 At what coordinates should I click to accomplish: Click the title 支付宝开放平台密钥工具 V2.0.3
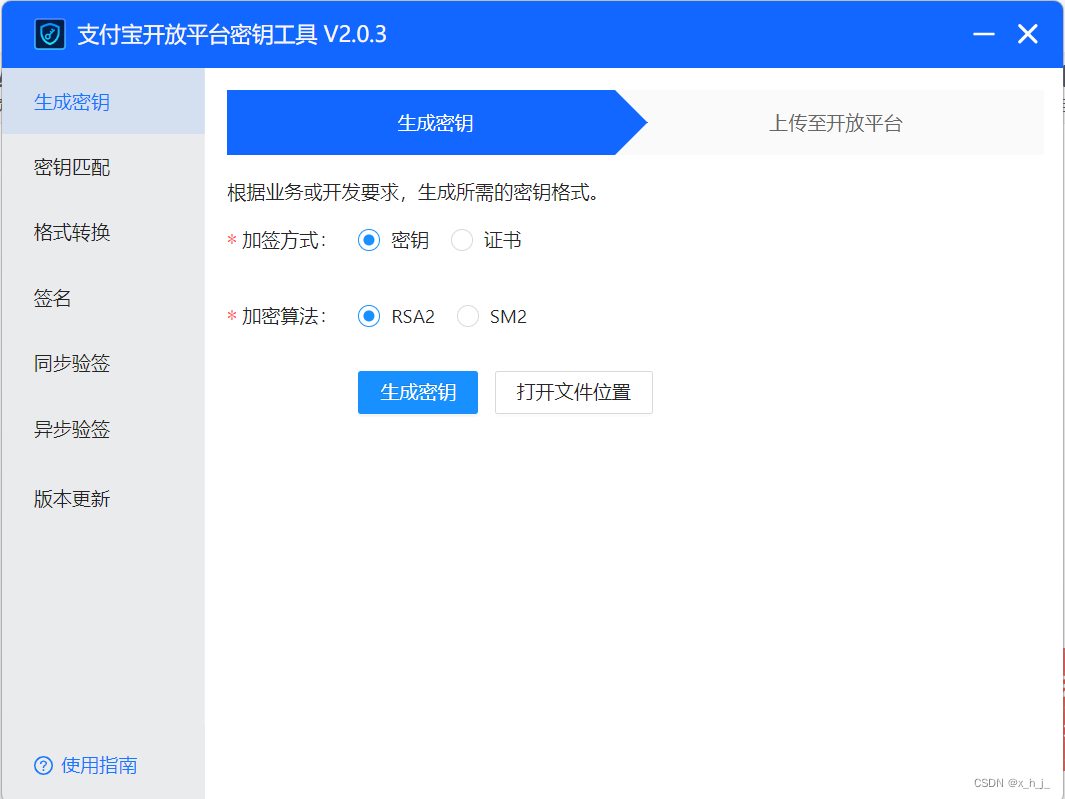(232, 35)
